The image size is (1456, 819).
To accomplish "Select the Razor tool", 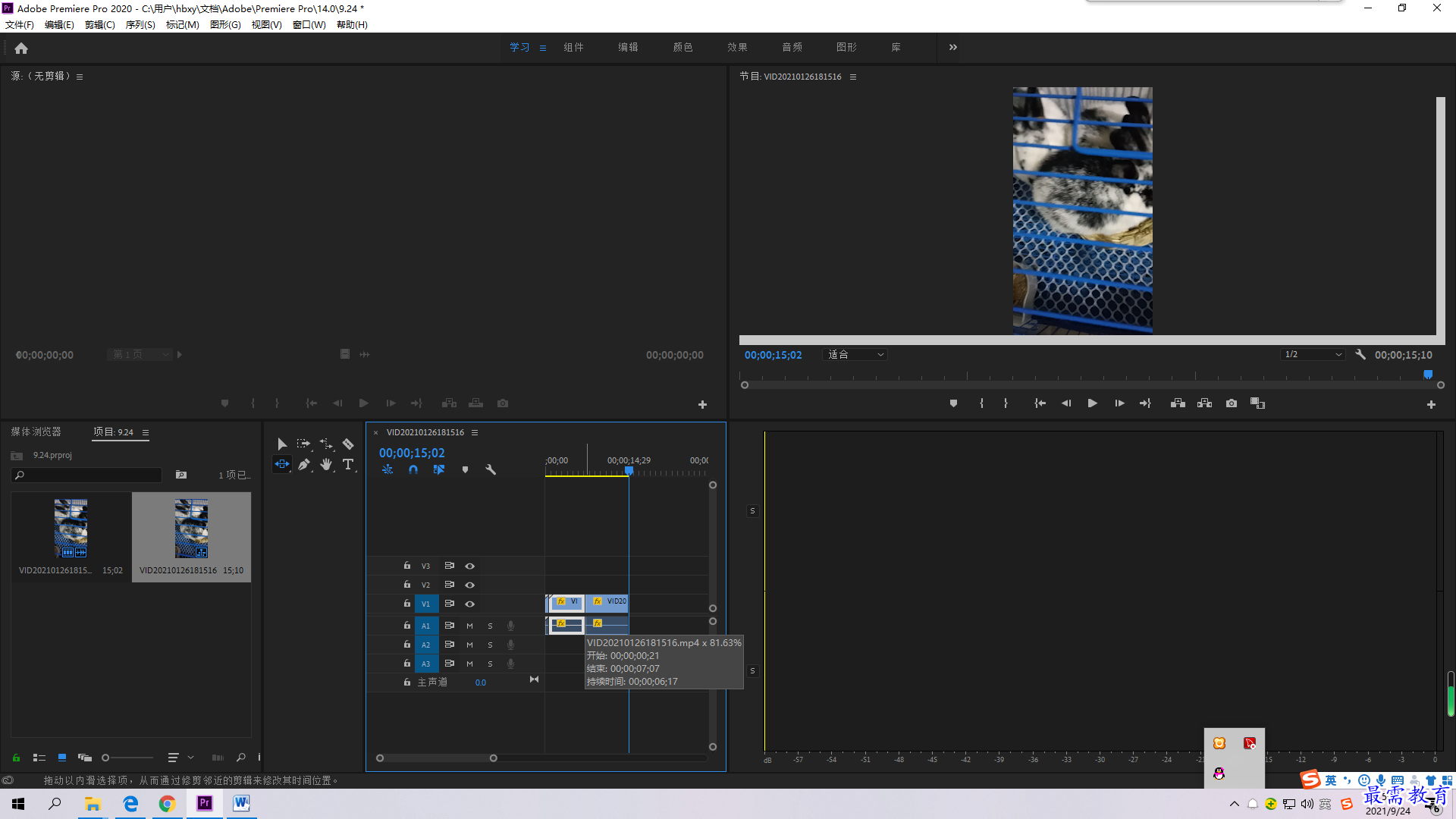I will [x=348, y=444].
